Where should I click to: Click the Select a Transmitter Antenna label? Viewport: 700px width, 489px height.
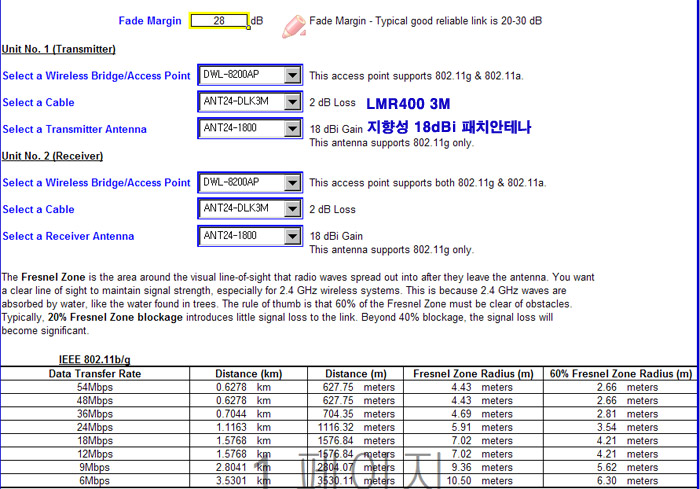click(74, 129)
